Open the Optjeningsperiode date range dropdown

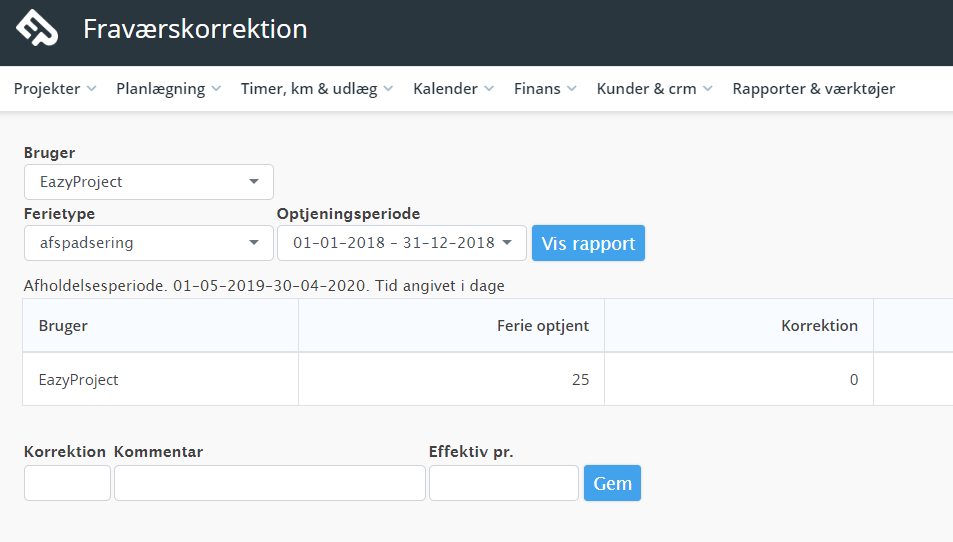(402, 243)
